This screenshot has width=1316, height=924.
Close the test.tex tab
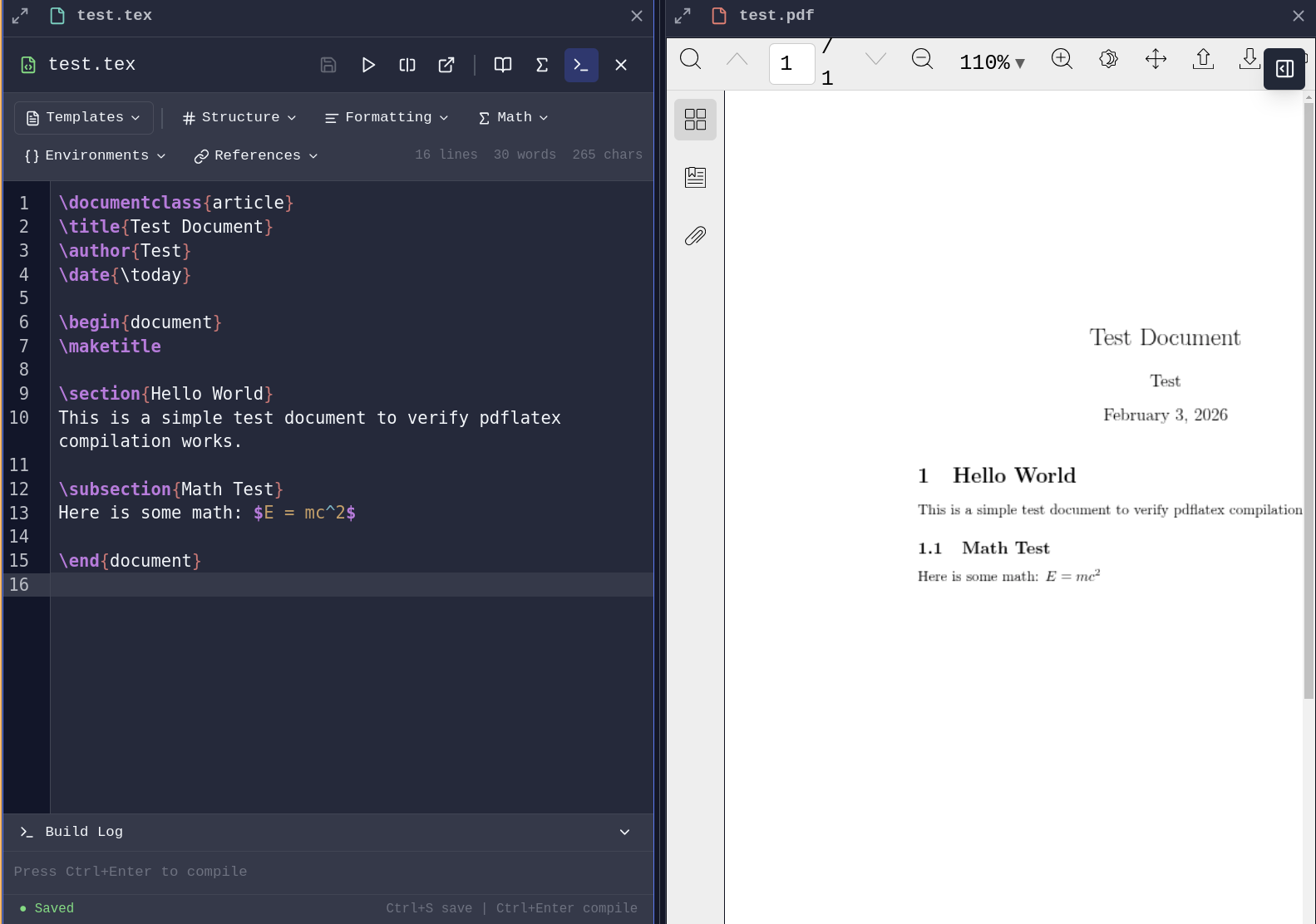pyautogui.click(x=637, y=16)
